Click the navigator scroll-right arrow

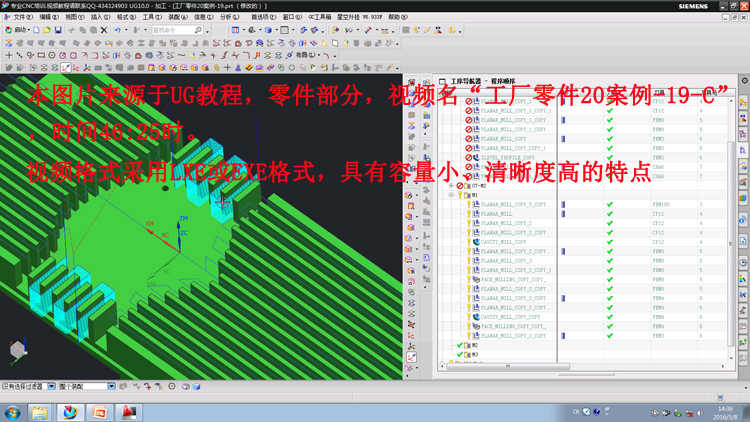(723, 366)
